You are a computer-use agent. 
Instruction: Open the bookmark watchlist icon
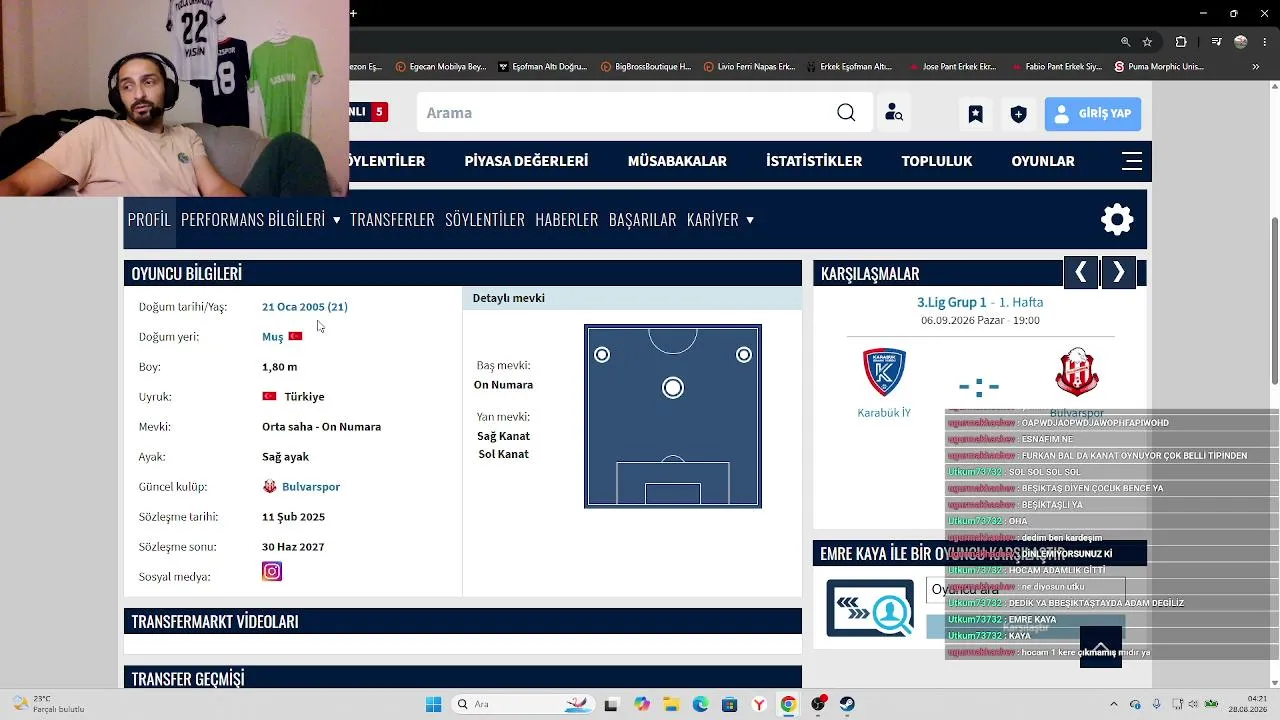point(975,114)
